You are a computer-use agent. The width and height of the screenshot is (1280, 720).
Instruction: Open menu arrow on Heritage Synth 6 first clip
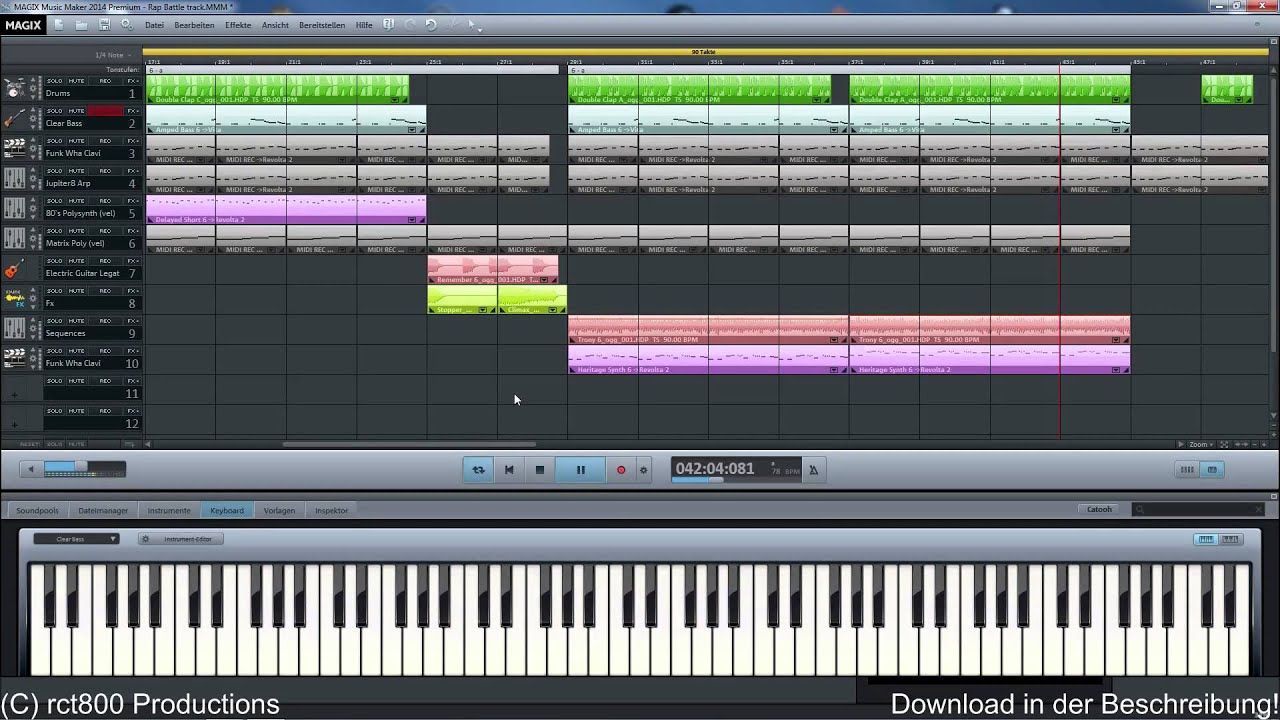pos(833,370)
